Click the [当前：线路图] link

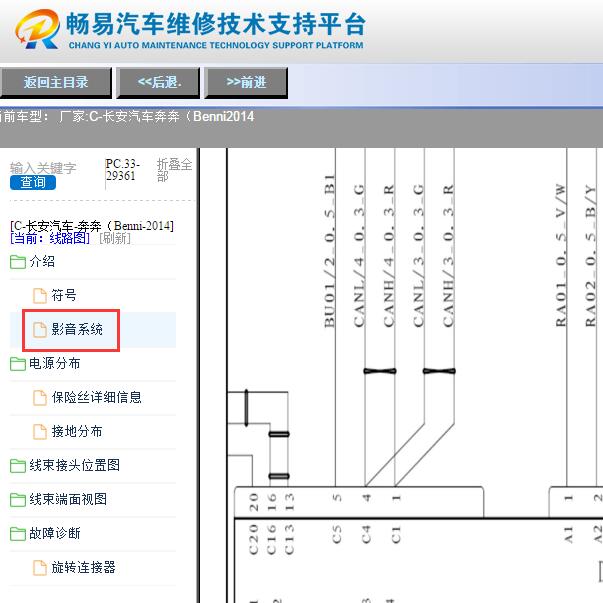(x=50, y=238)
